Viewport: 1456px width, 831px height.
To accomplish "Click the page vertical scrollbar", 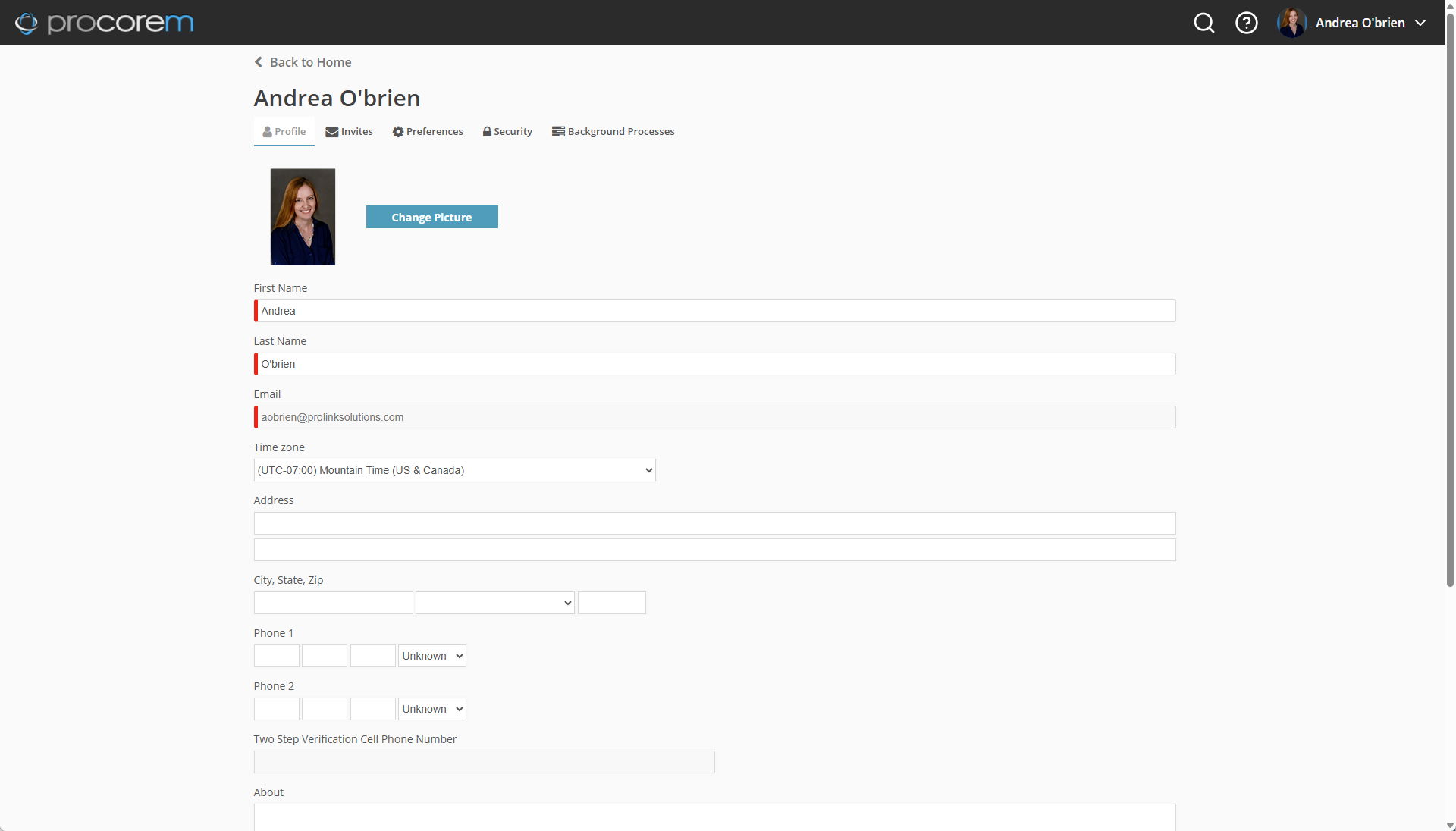I will pos(1450,299).
